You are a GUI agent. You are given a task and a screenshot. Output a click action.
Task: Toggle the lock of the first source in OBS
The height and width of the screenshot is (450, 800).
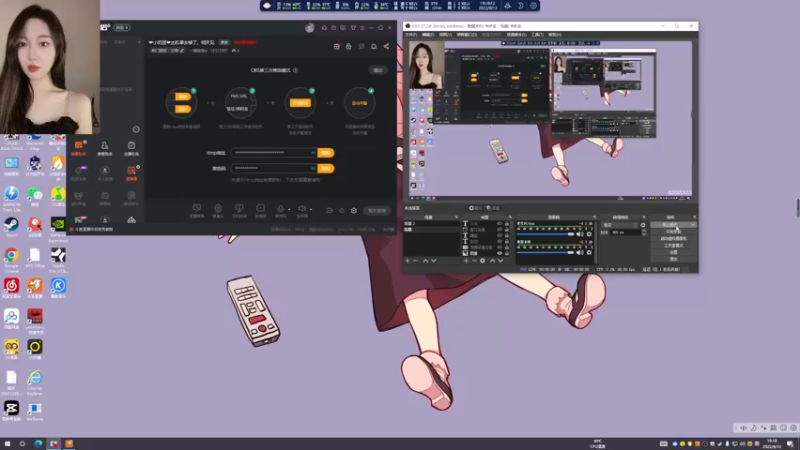pos(507,223)
